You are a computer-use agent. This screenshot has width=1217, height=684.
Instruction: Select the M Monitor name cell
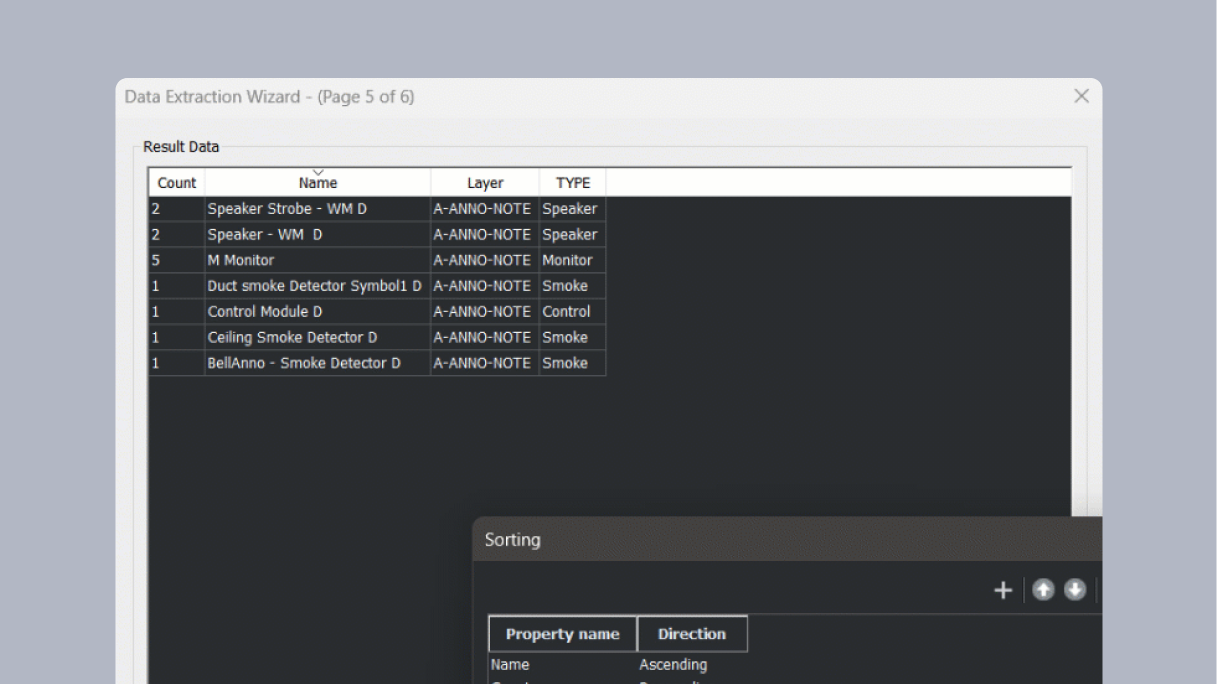click(x=318, y=260)
